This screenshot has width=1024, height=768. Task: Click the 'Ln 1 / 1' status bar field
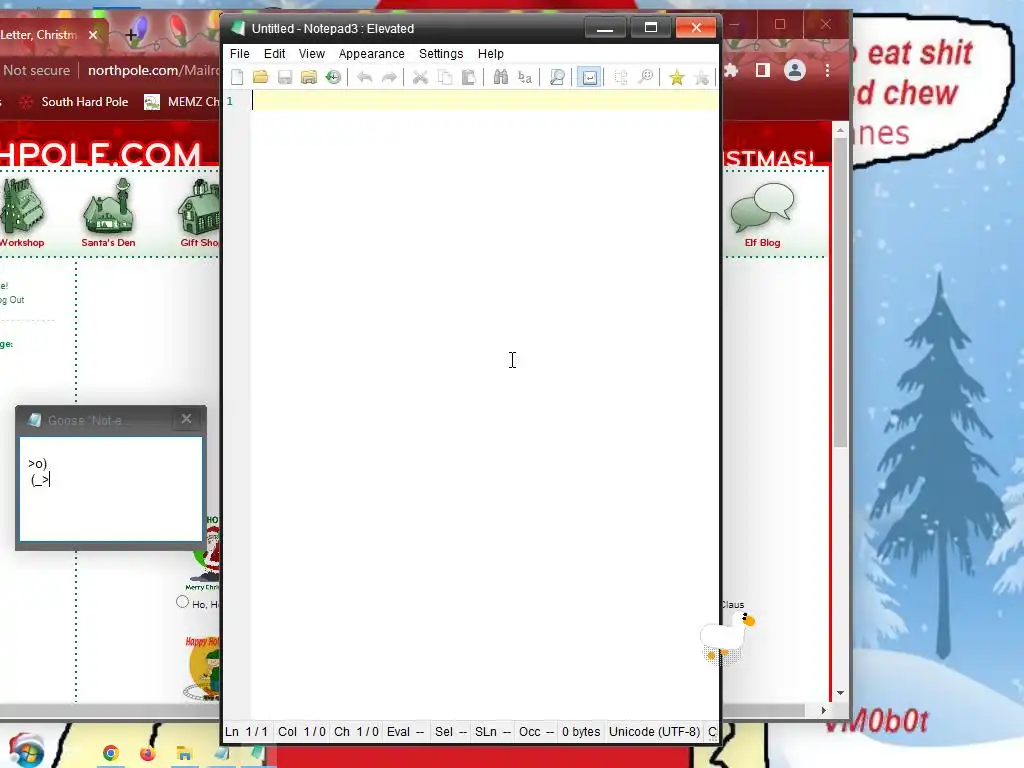point(246,731)
